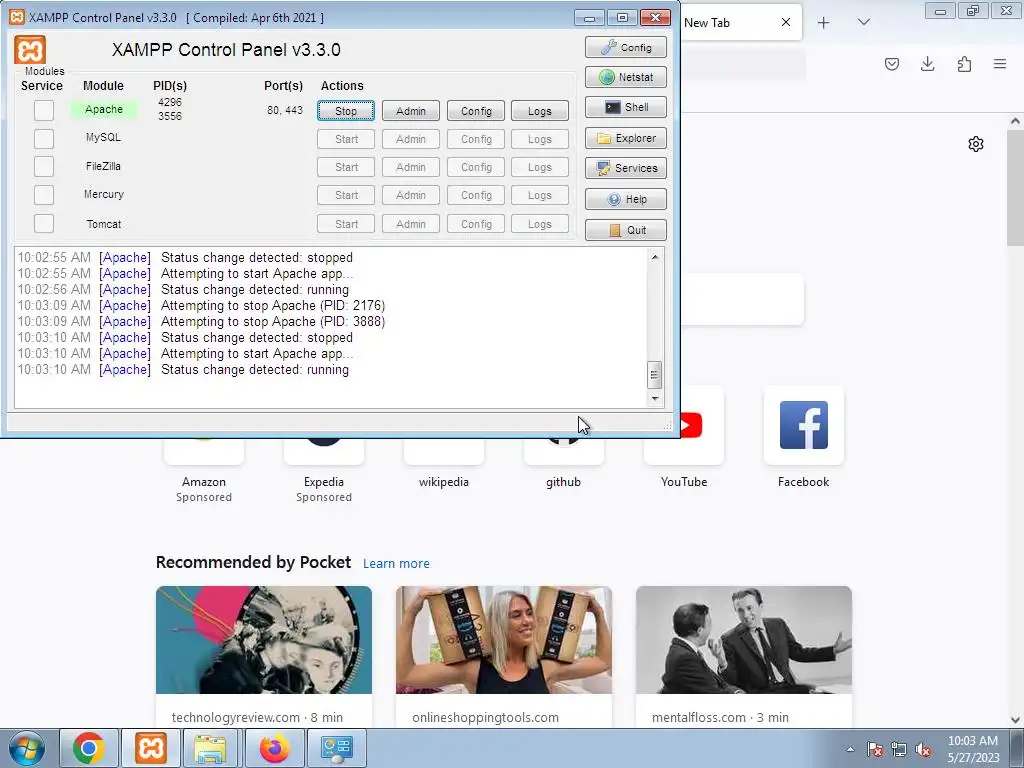Click the XAMPP taskbar icon
This screenshot has height=768, width=1024.
coord(151,748)
